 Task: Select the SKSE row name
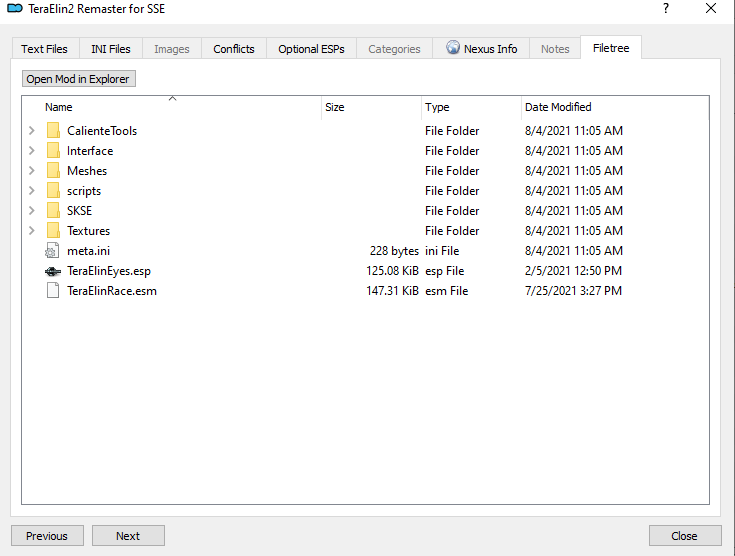point(79,211)
